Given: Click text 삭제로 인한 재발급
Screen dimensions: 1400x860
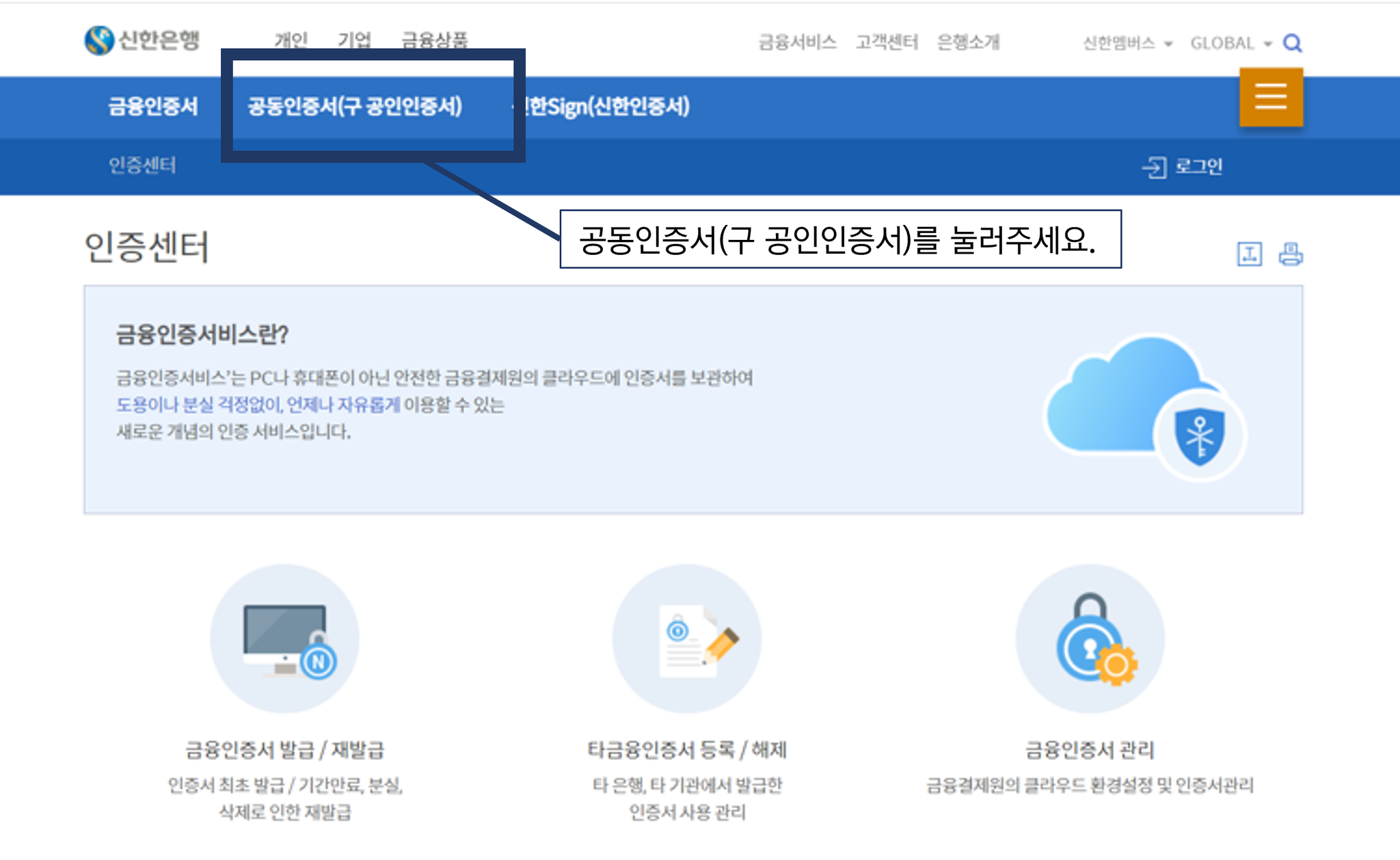Looking at the screenshot, I should [x=284, y=812].
